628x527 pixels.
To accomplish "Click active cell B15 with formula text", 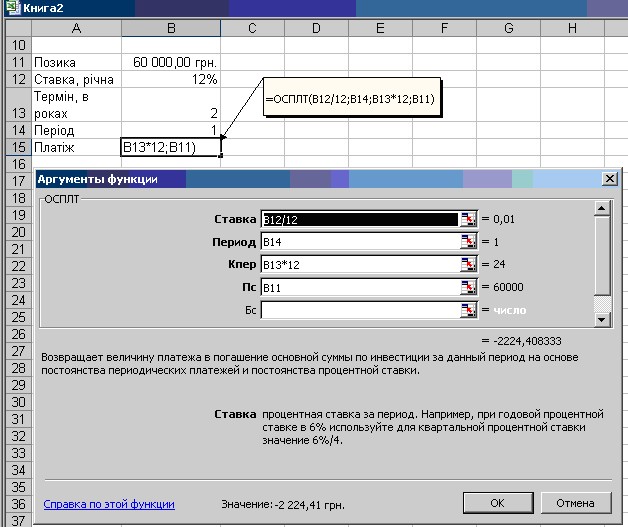I will tap(171, 147).
